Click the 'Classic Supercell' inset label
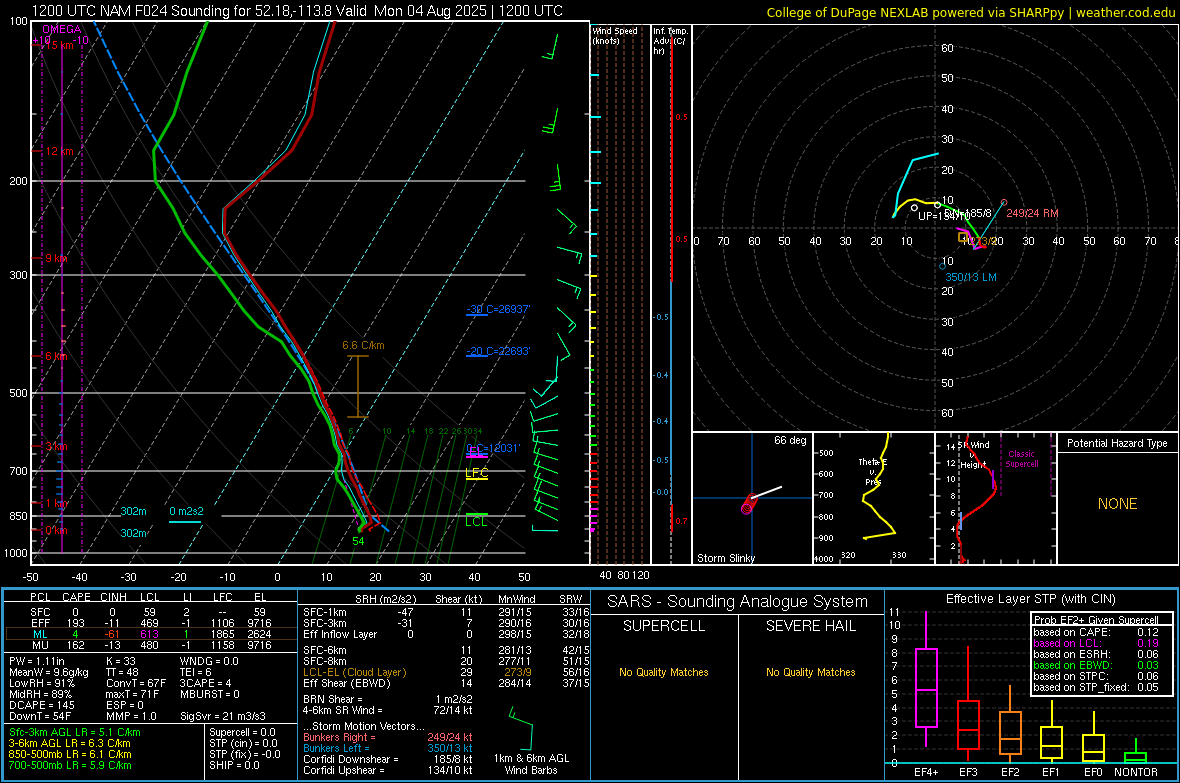Screen dimensions: 1180x783 (x=1022, y=459)
